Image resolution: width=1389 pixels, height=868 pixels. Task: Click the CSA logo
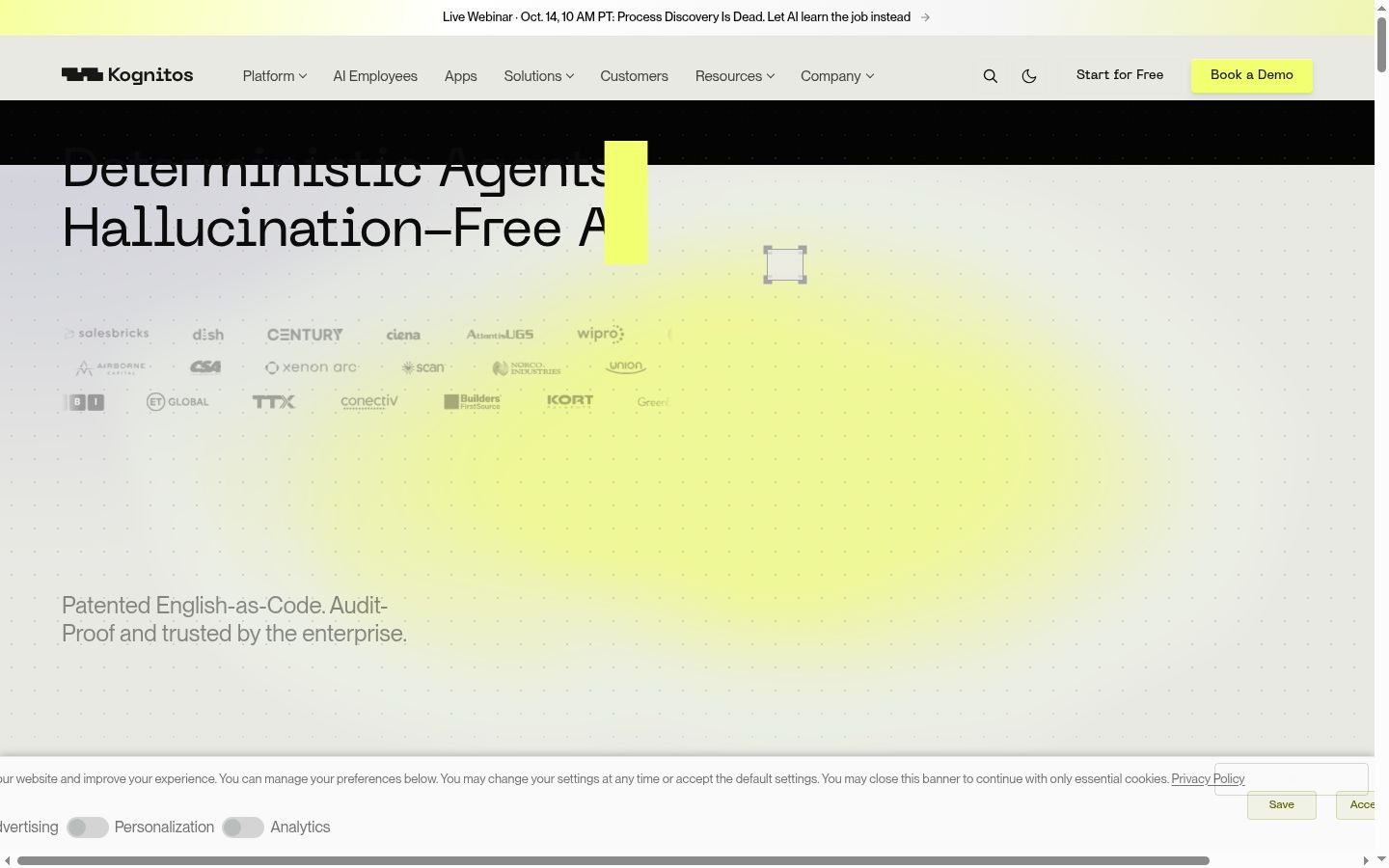click(205, 366)
